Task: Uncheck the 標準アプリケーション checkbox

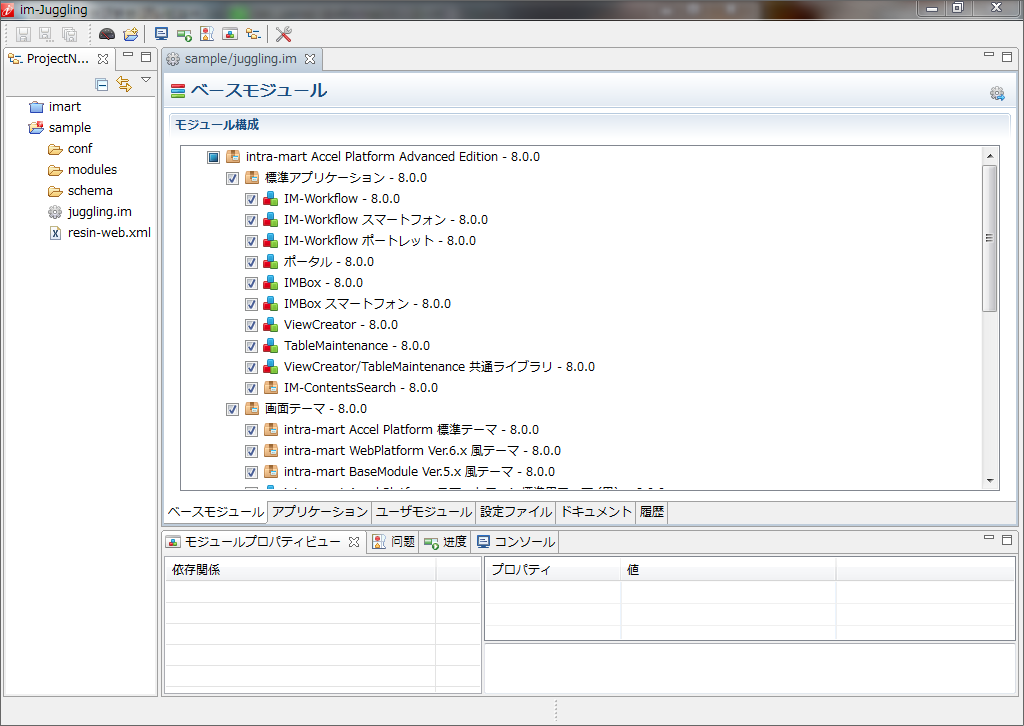Action: point(232,178)
